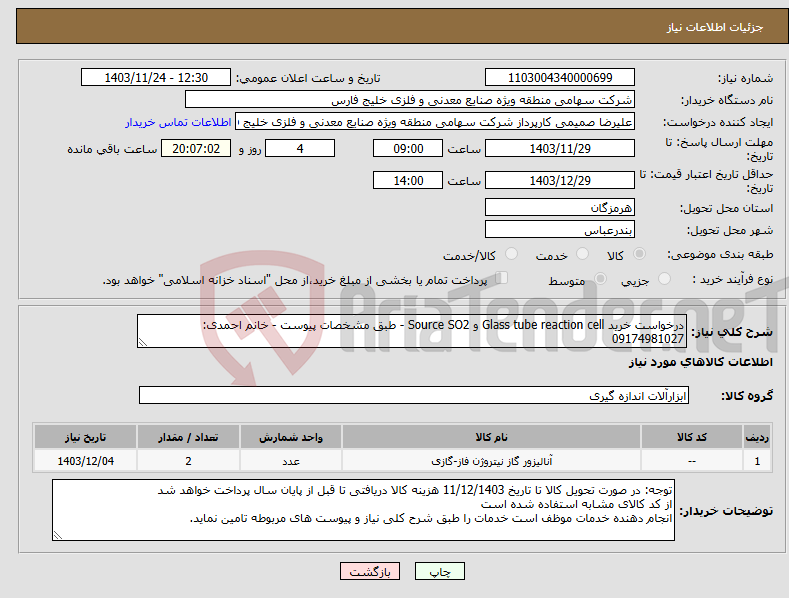Click the چاپ (print) button

pyautogui.click(x=439, y=571)
